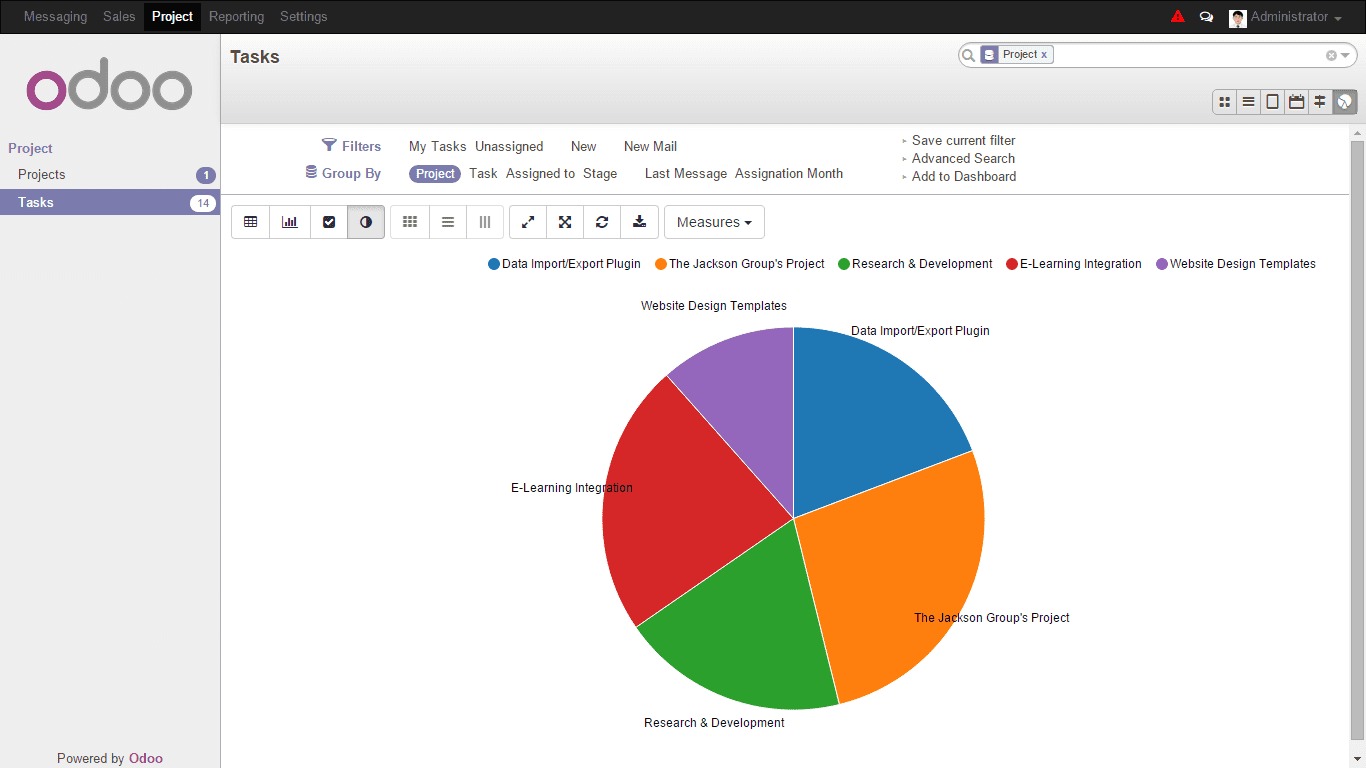Open the Administrator user menu

pyautogui.click(x=1288, y=17)
